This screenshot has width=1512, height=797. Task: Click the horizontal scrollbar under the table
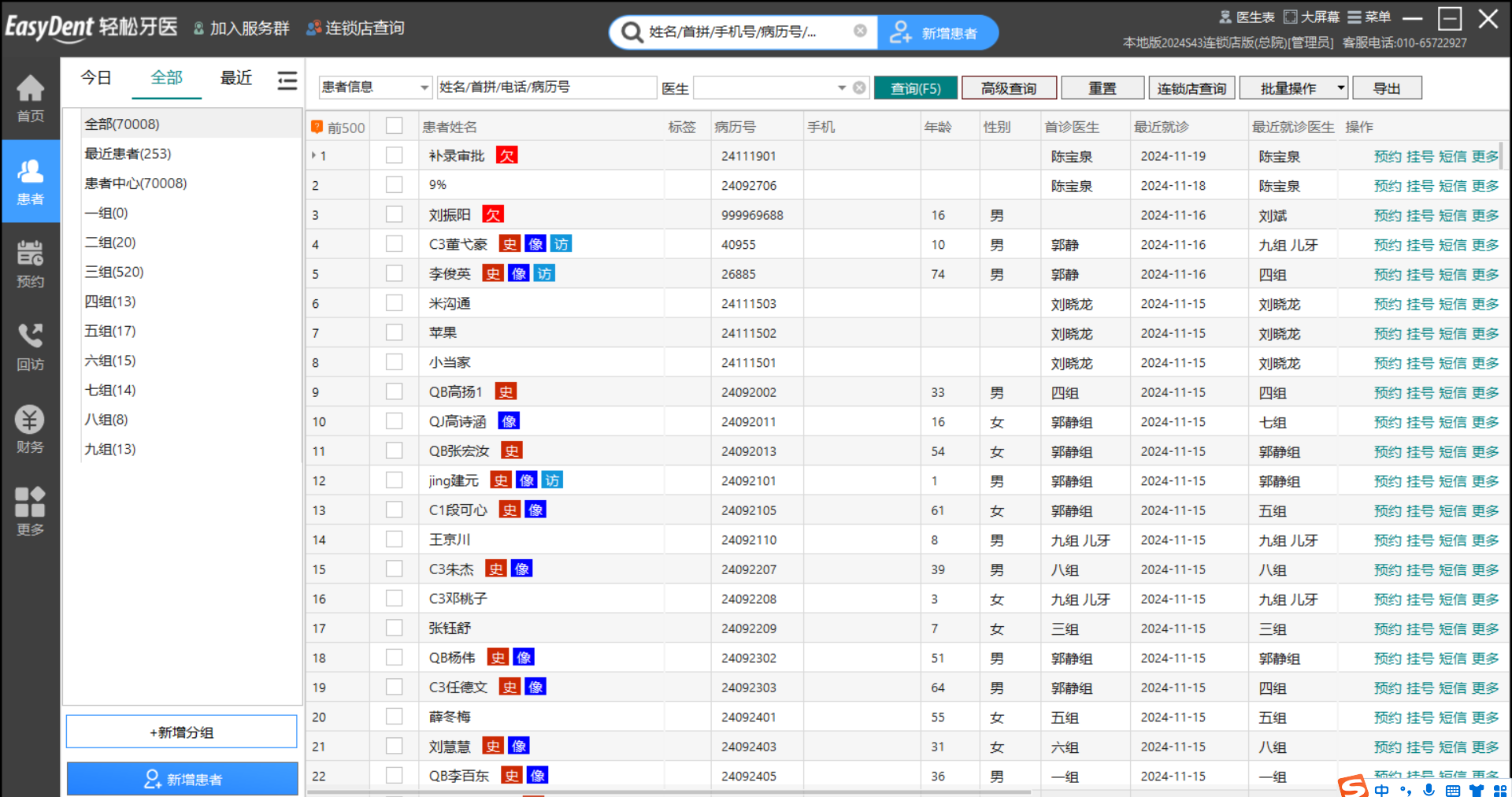point(669,792)
